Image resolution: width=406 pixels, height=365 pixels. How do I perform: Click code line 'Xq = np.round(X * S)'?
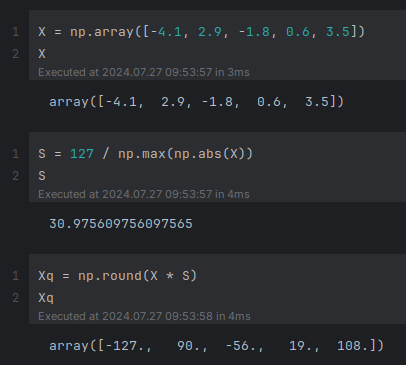[118, 276]
